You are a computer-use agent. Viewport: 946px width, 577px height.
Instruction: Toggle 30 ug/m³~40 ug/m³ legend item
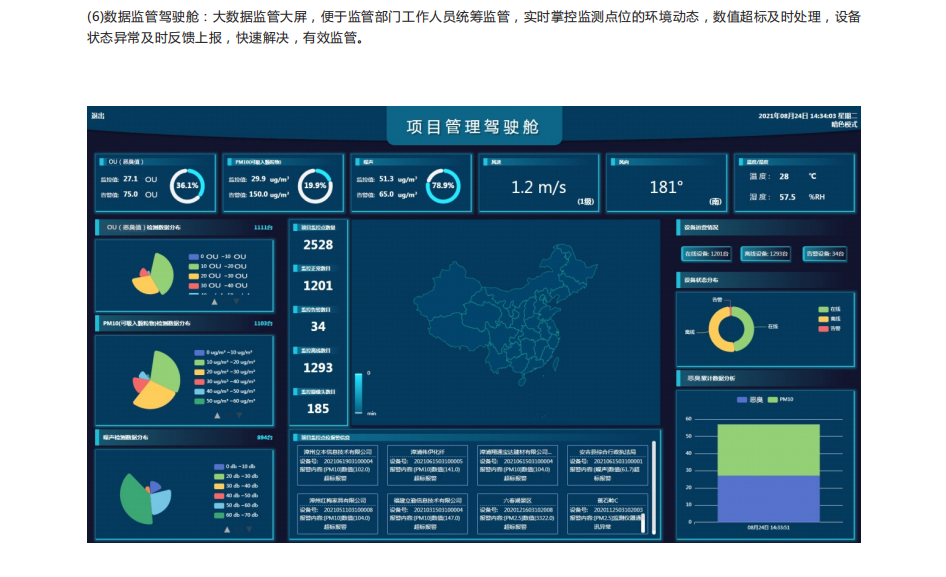[224, 381]
